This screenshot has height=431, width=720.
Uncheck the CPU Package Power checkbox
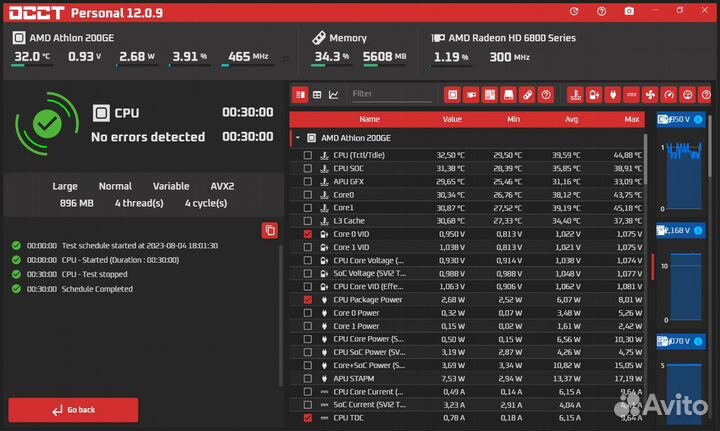pos(308,300)
